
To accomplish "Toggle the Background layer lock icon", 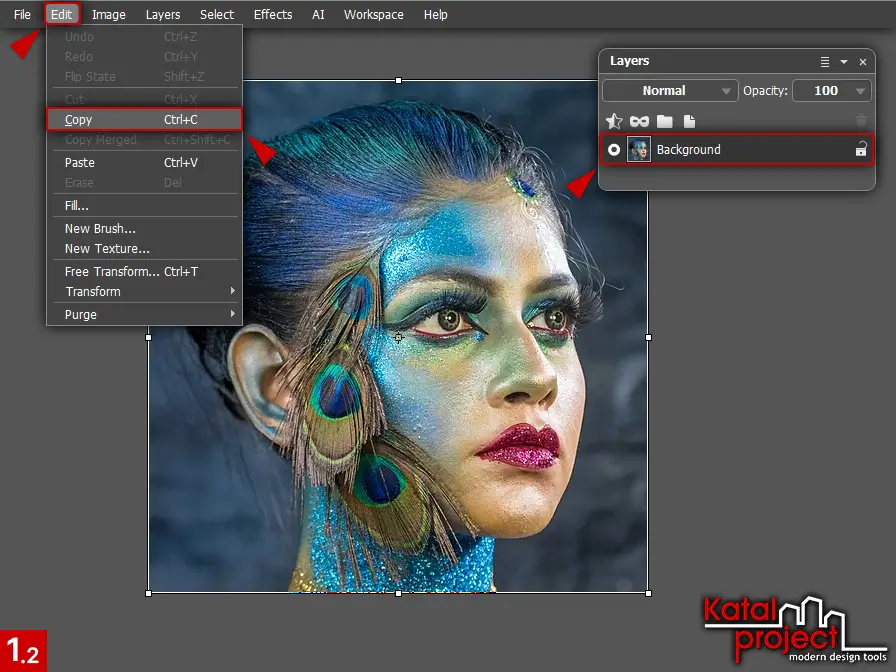I will 860,150.
